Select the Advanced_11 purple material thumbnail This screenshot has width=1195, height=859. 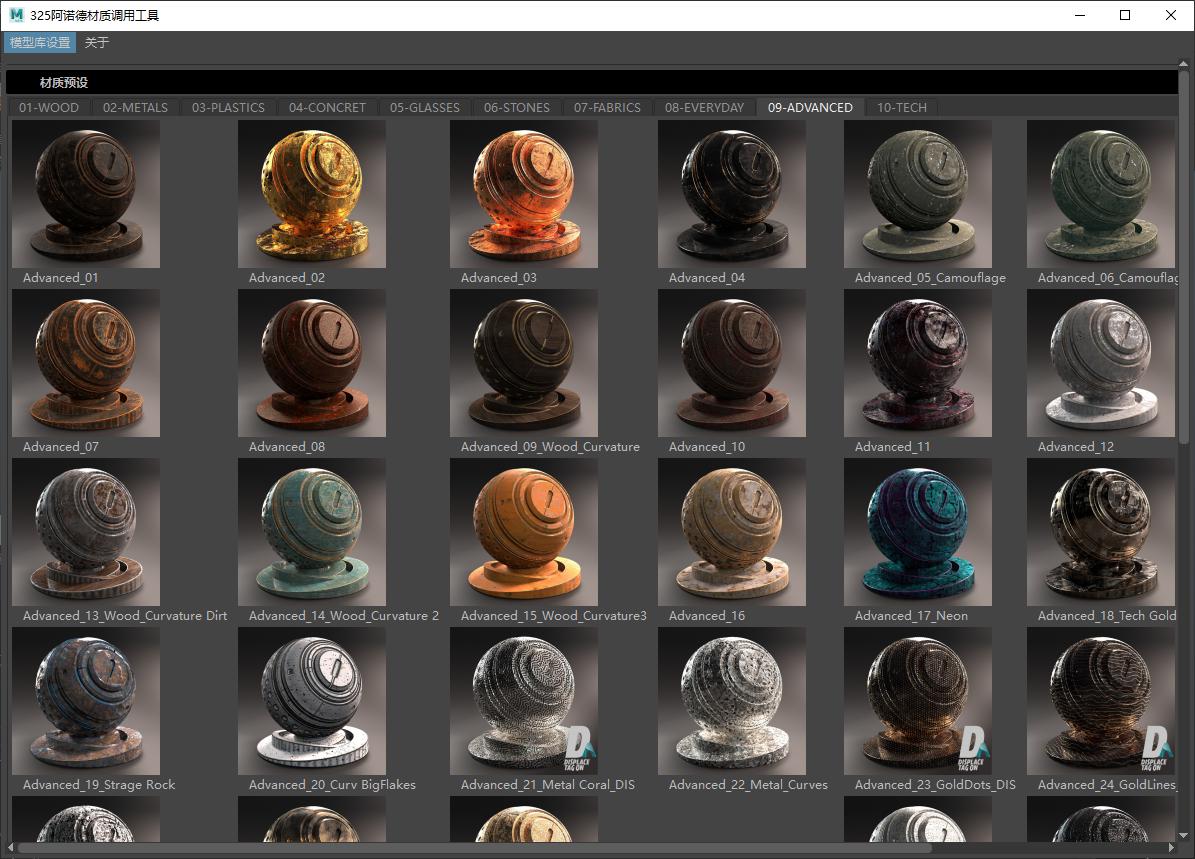(x=917, y=363)
